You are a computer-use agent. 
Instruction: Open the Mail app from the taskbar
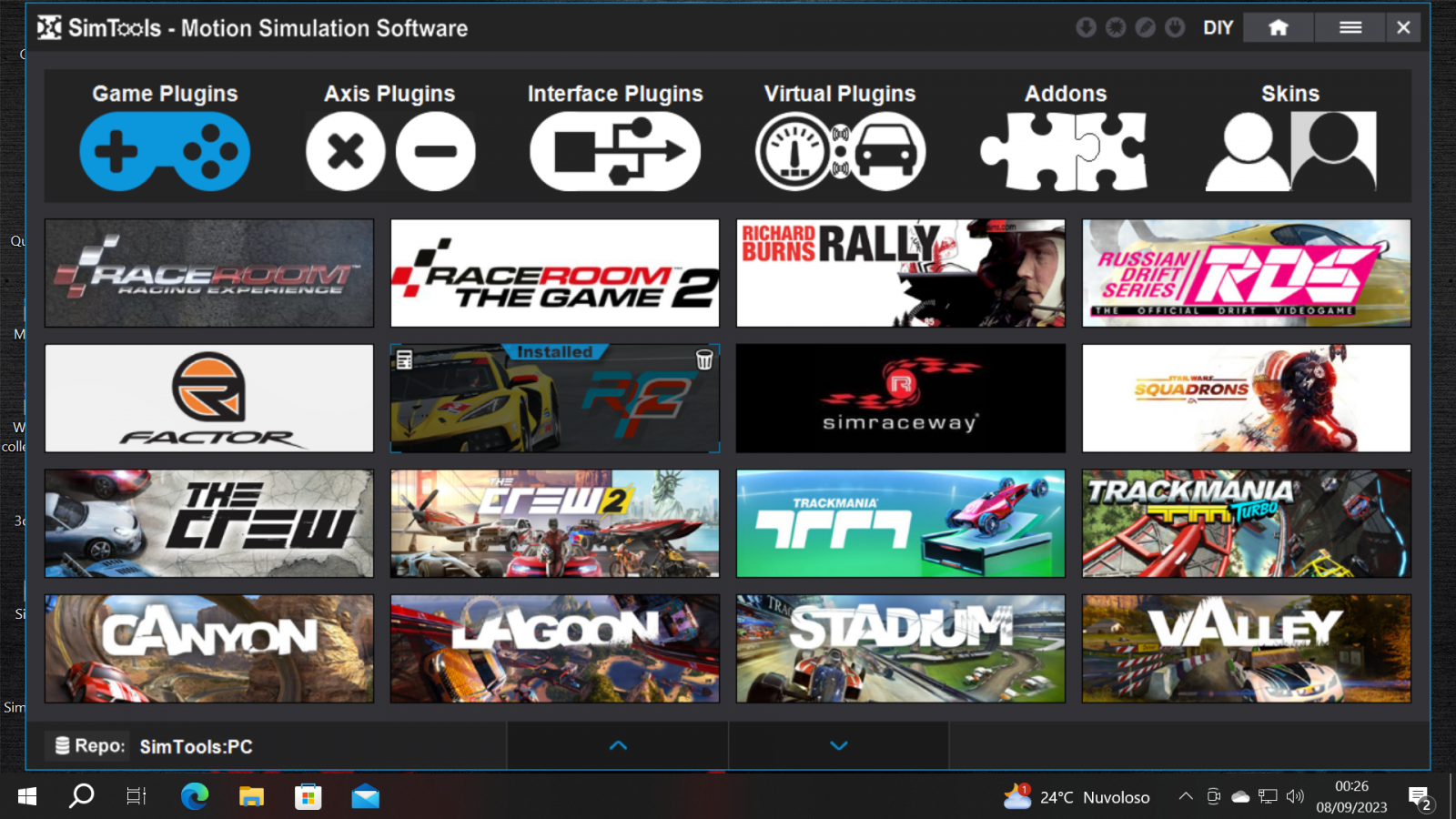(366, 797)
